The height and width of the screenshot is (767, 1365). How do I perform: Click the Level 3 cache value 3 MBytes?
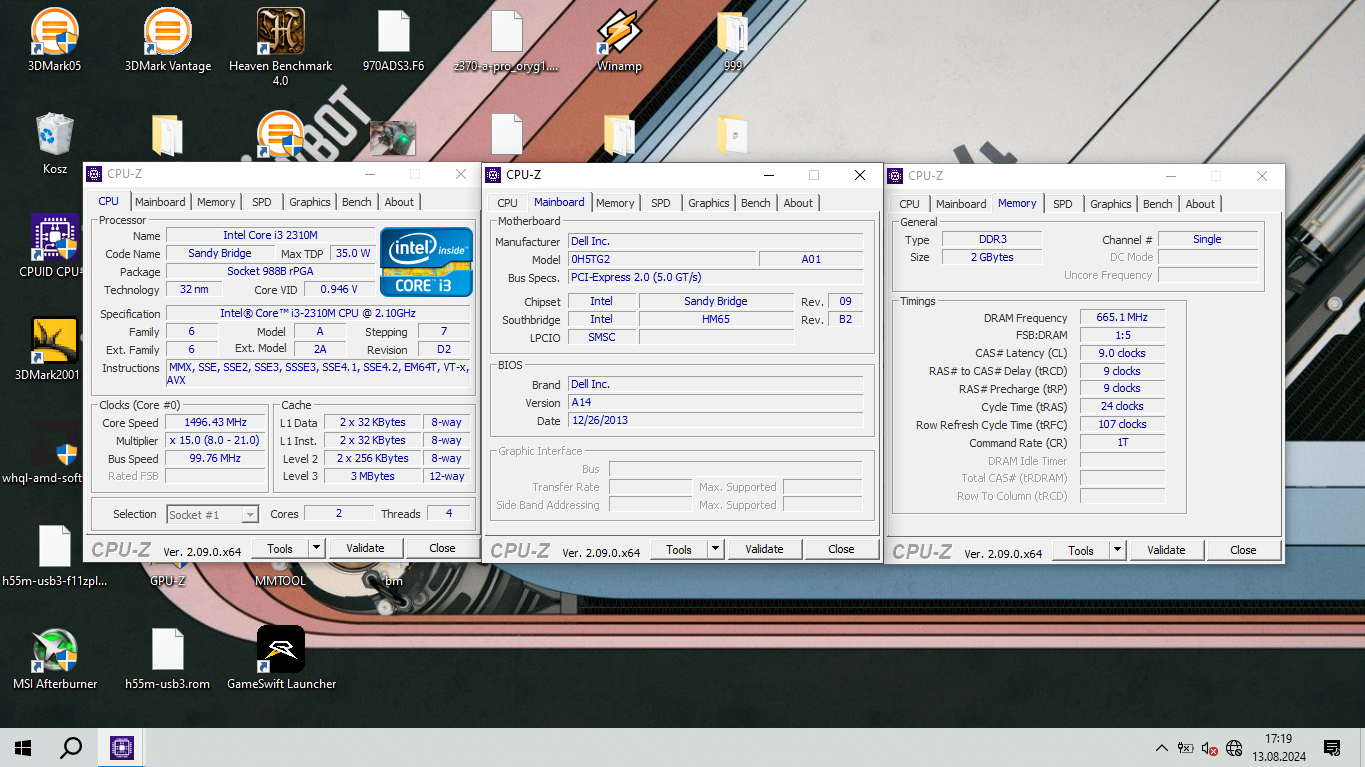[x=373, y=476]
